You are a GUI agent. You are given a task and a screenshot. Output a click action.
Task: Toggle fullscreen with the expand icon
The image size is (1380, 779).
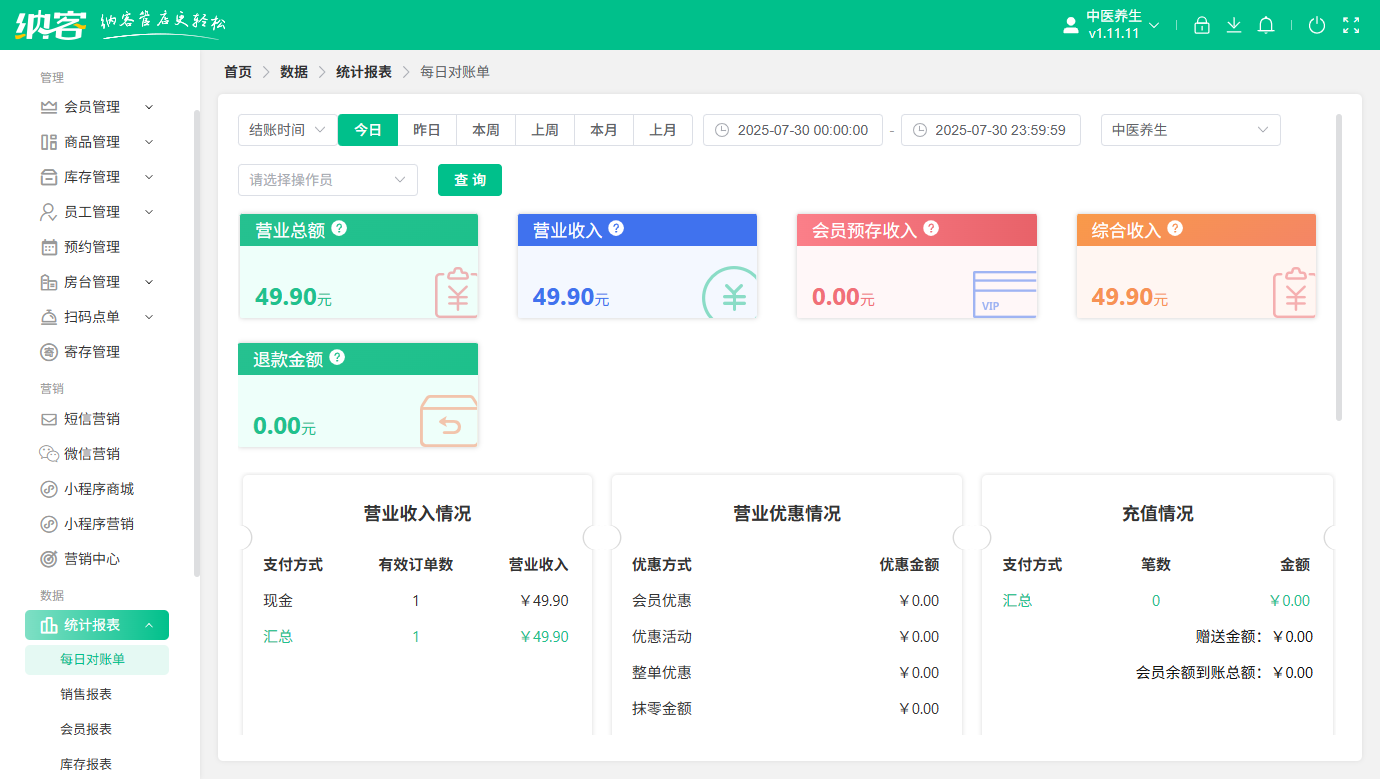click(1351, 25)
